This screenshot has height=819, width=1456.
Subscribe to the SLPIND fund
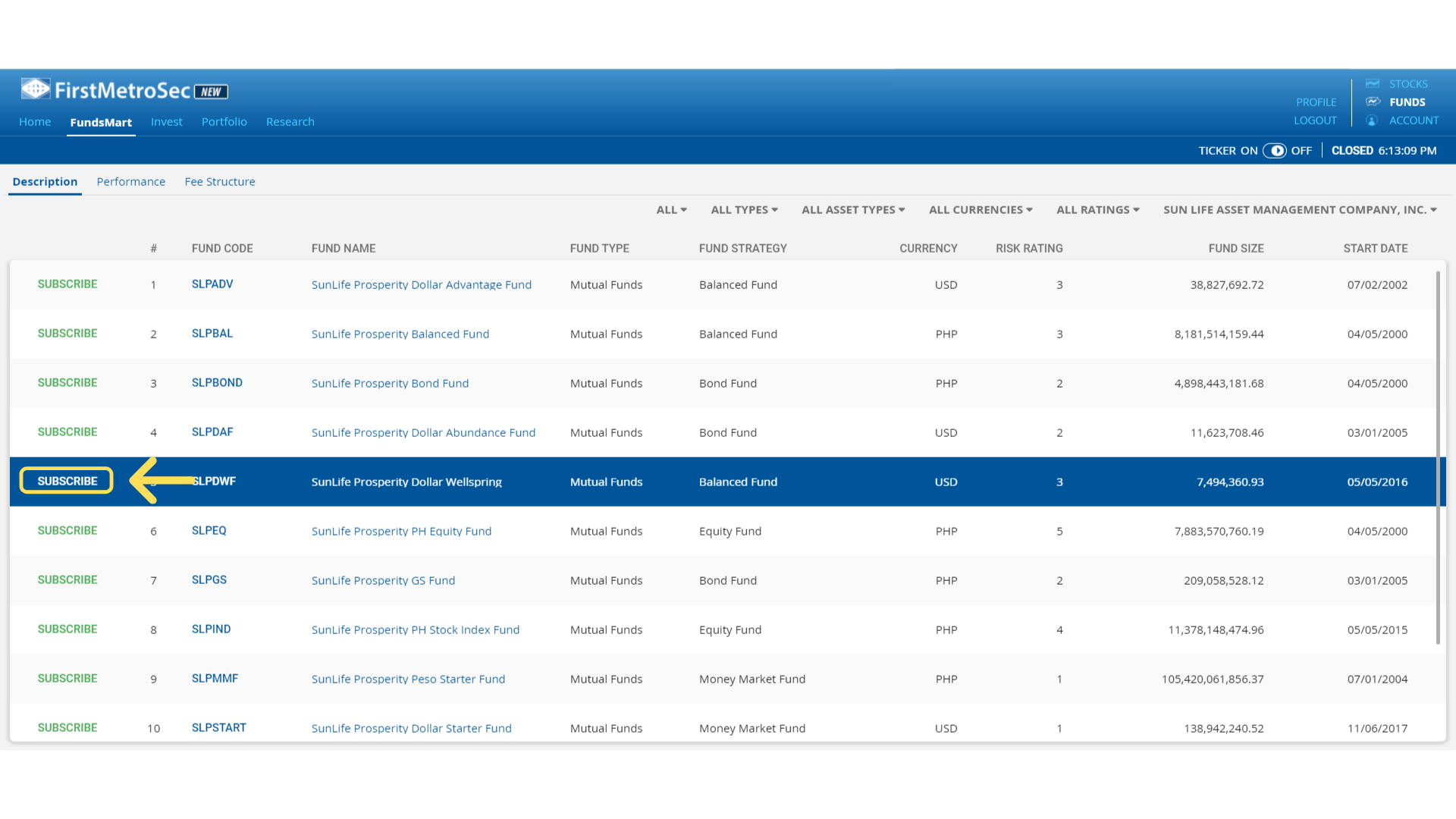point(67,629)
